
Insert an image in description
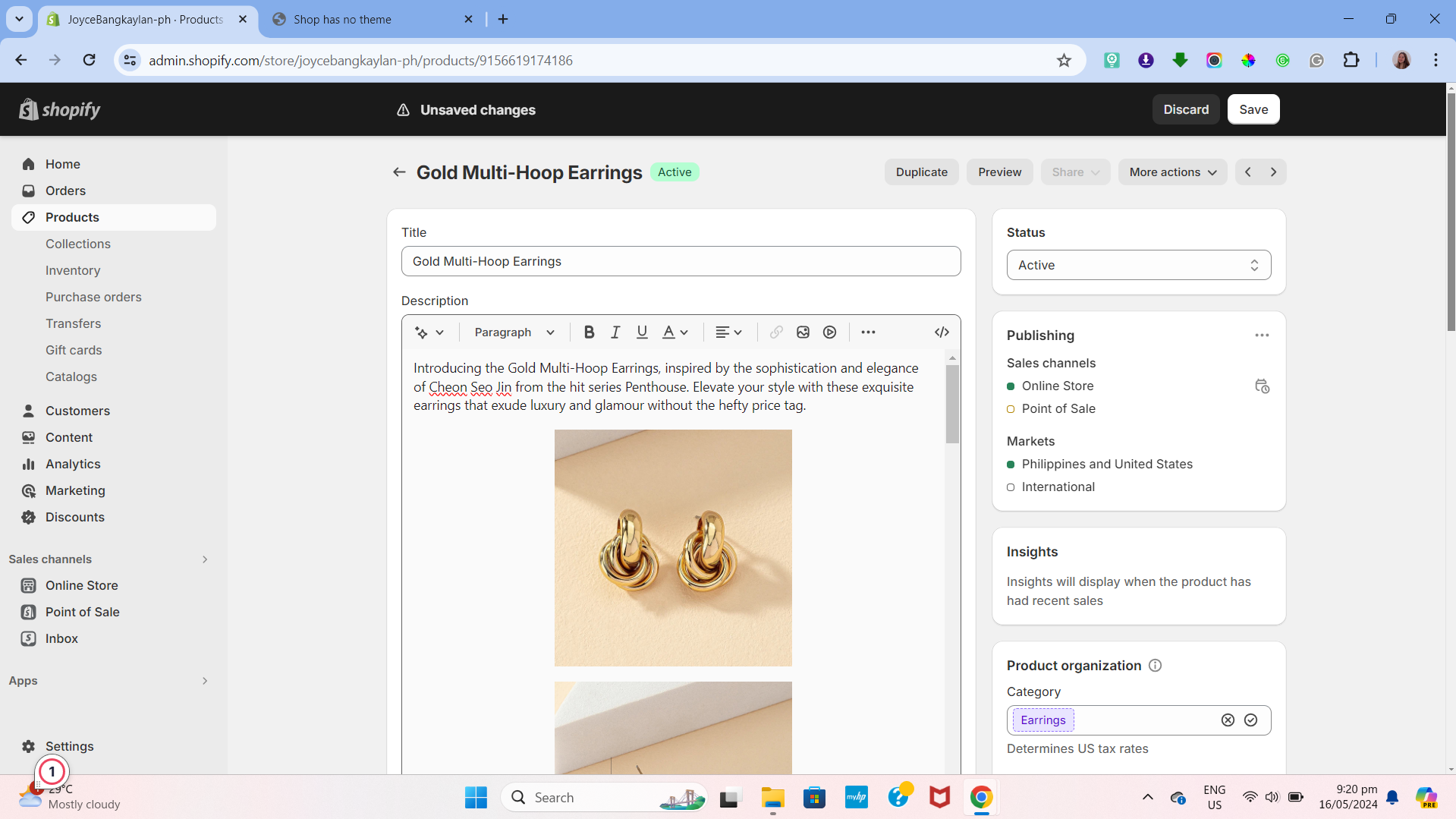(x=803, y=332)
